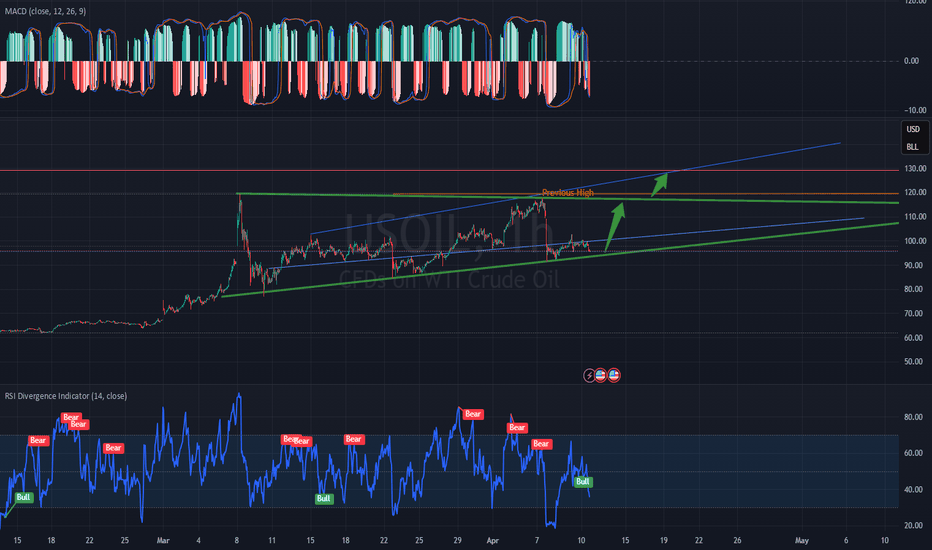Open the MACD indicator legend settings
The height and width of the screenshot is (550, 932).
tap(47, 11)
